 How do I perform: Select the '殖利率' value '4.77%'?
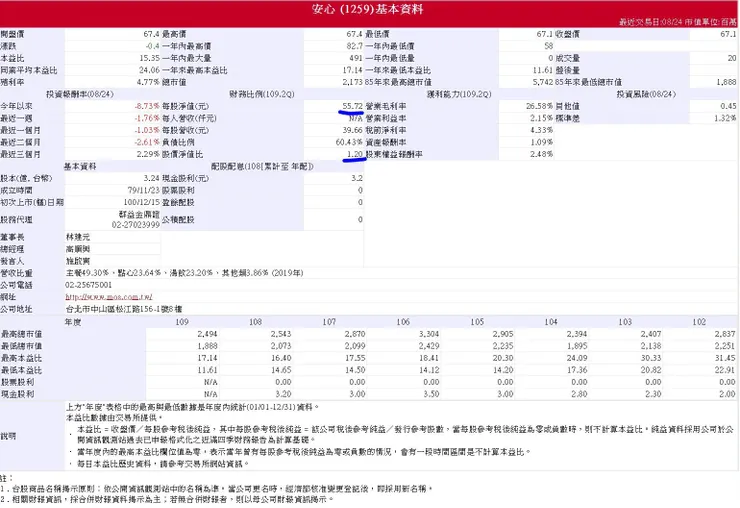tap(148, 82)
